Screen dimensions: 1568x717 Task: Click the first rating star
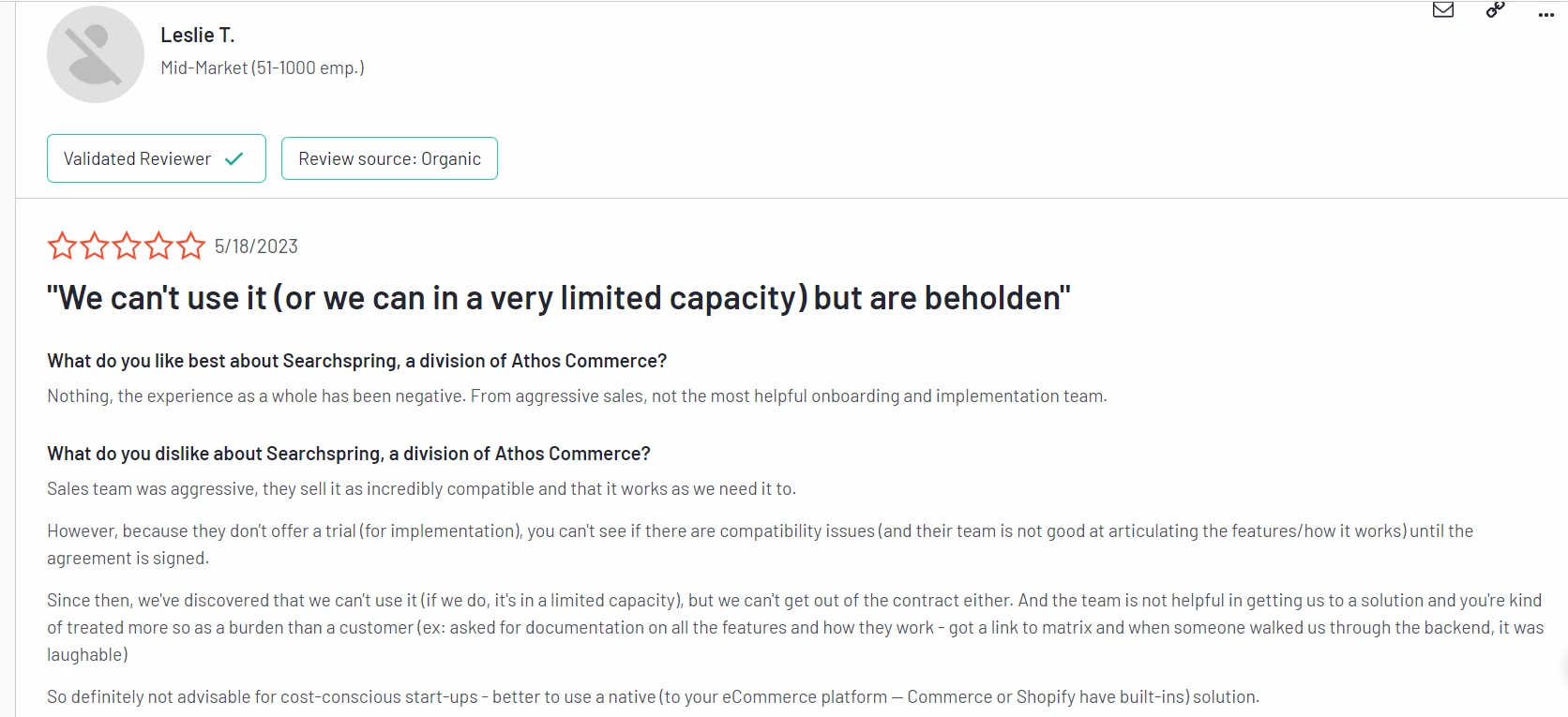pos(62,246)
